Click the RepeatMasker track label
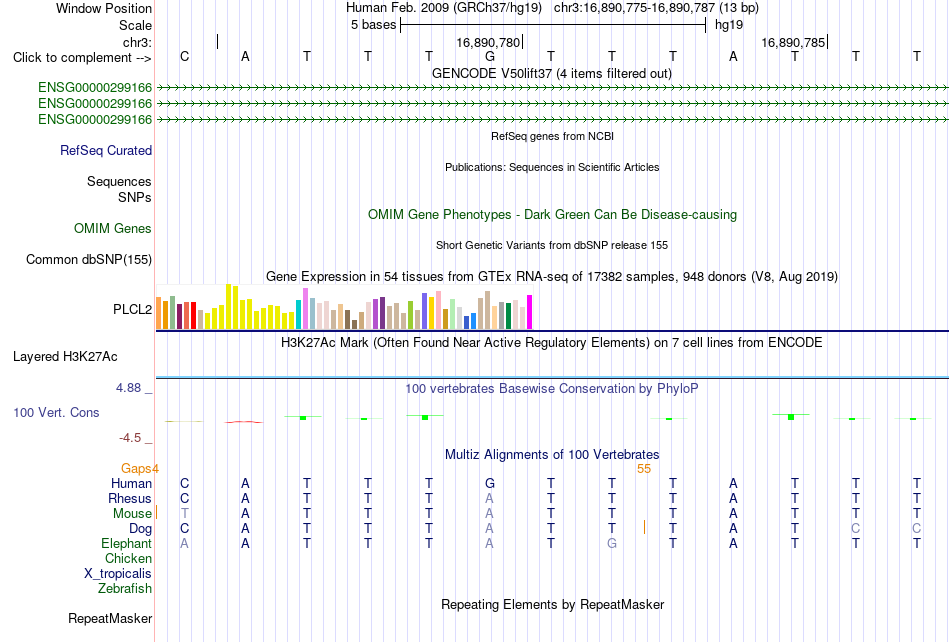The image size is (950, 642). coord(110,618)
